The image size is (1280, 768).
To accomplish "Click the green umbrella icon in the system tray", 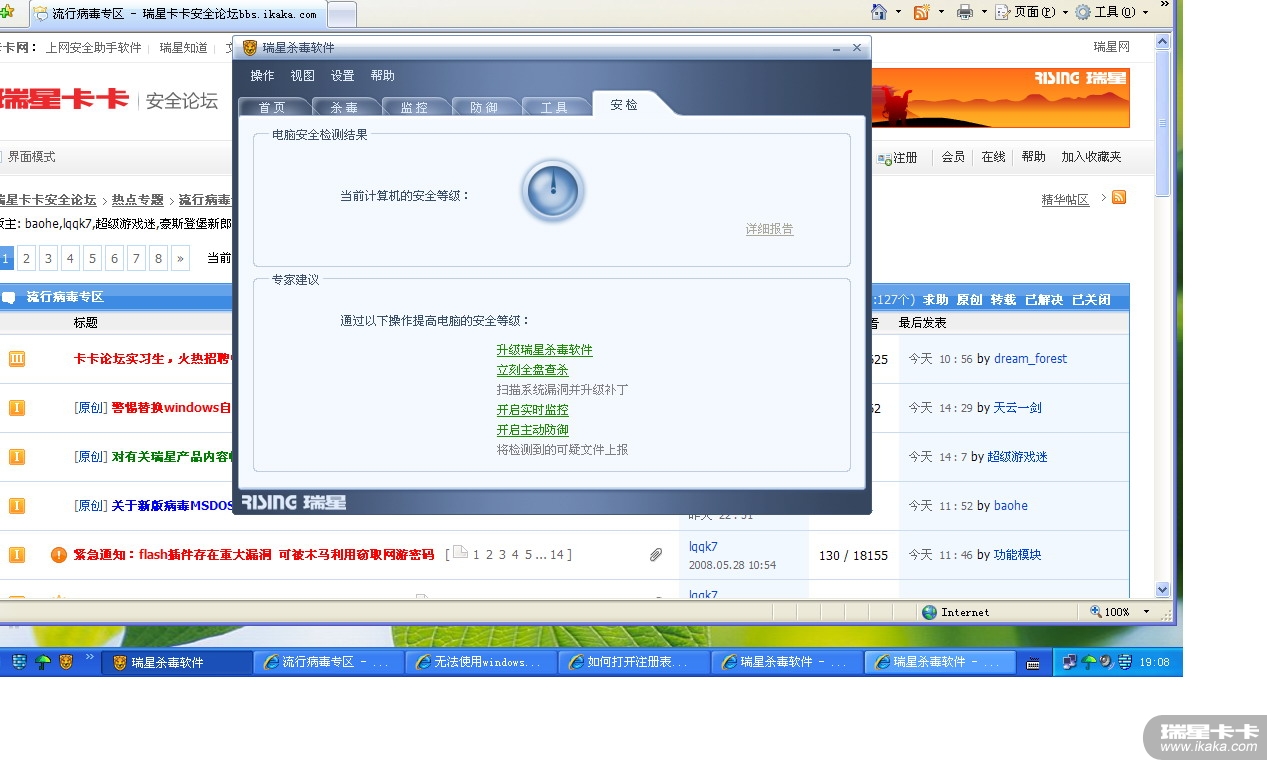I will (1090, 661).
